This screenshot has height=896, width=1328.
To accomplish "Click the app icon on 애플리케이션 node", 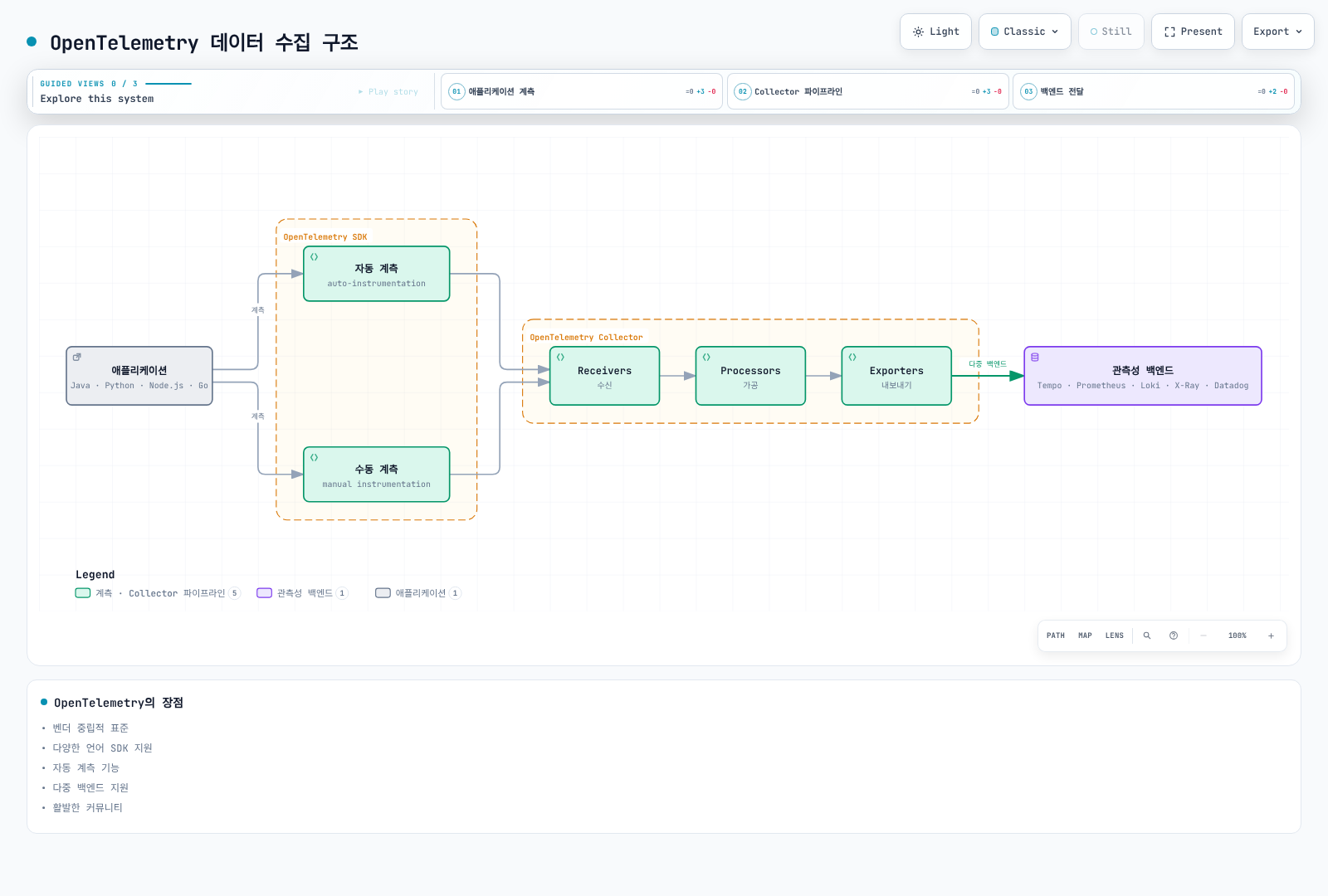I will [77, 358].
